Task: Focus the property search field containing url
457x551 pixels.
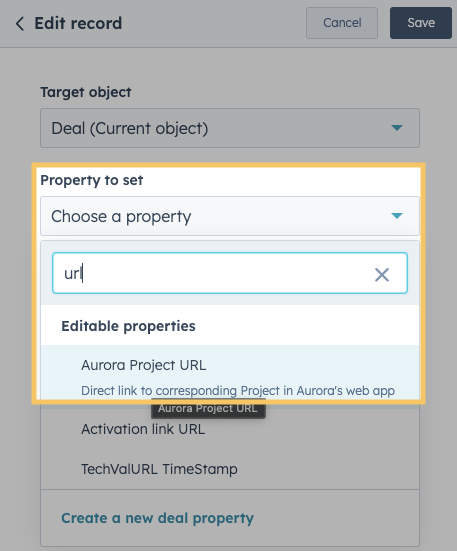Action: [x=230, y=273]
